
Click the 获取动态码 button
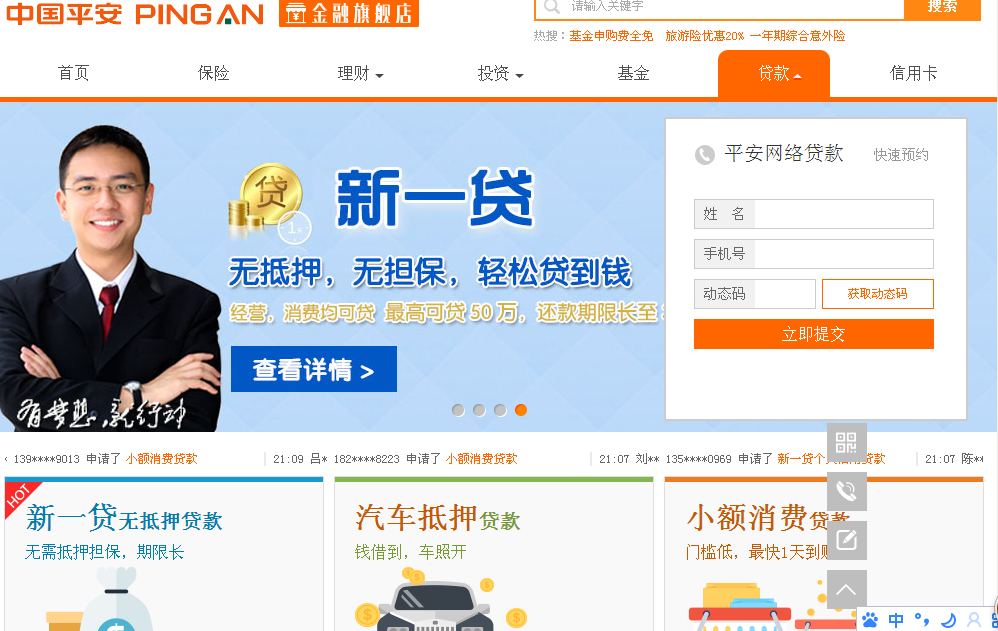pyautogui.click(x=878, y=294)
